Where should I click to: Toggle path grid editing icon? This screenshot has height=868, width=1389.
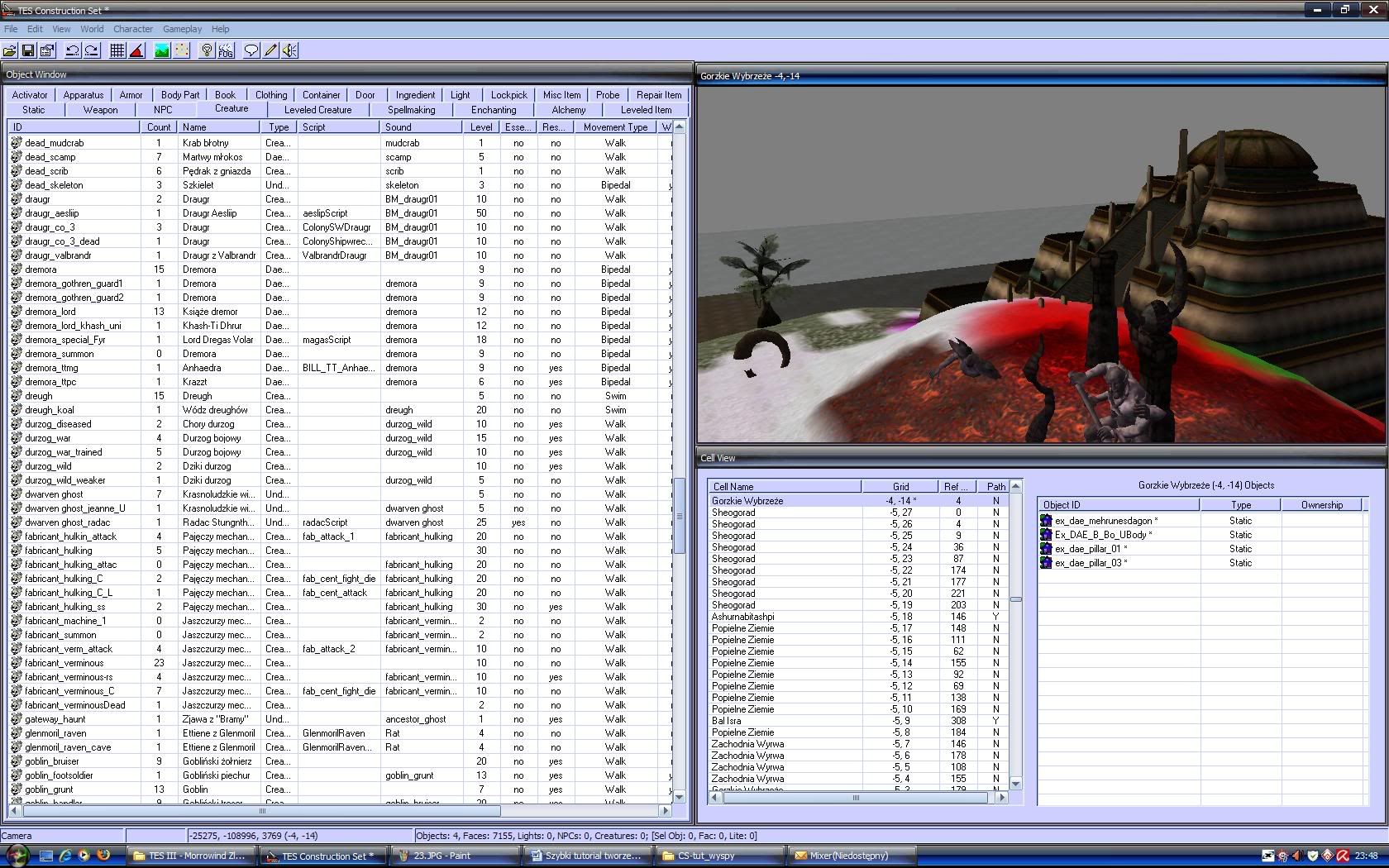pos(181,50)
